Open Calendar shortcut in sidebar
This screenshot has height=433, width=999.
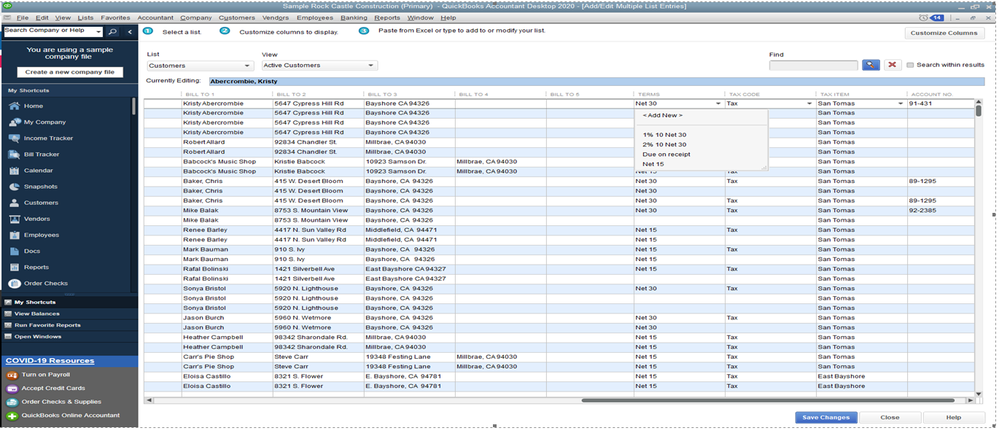[x=32, y=171]
